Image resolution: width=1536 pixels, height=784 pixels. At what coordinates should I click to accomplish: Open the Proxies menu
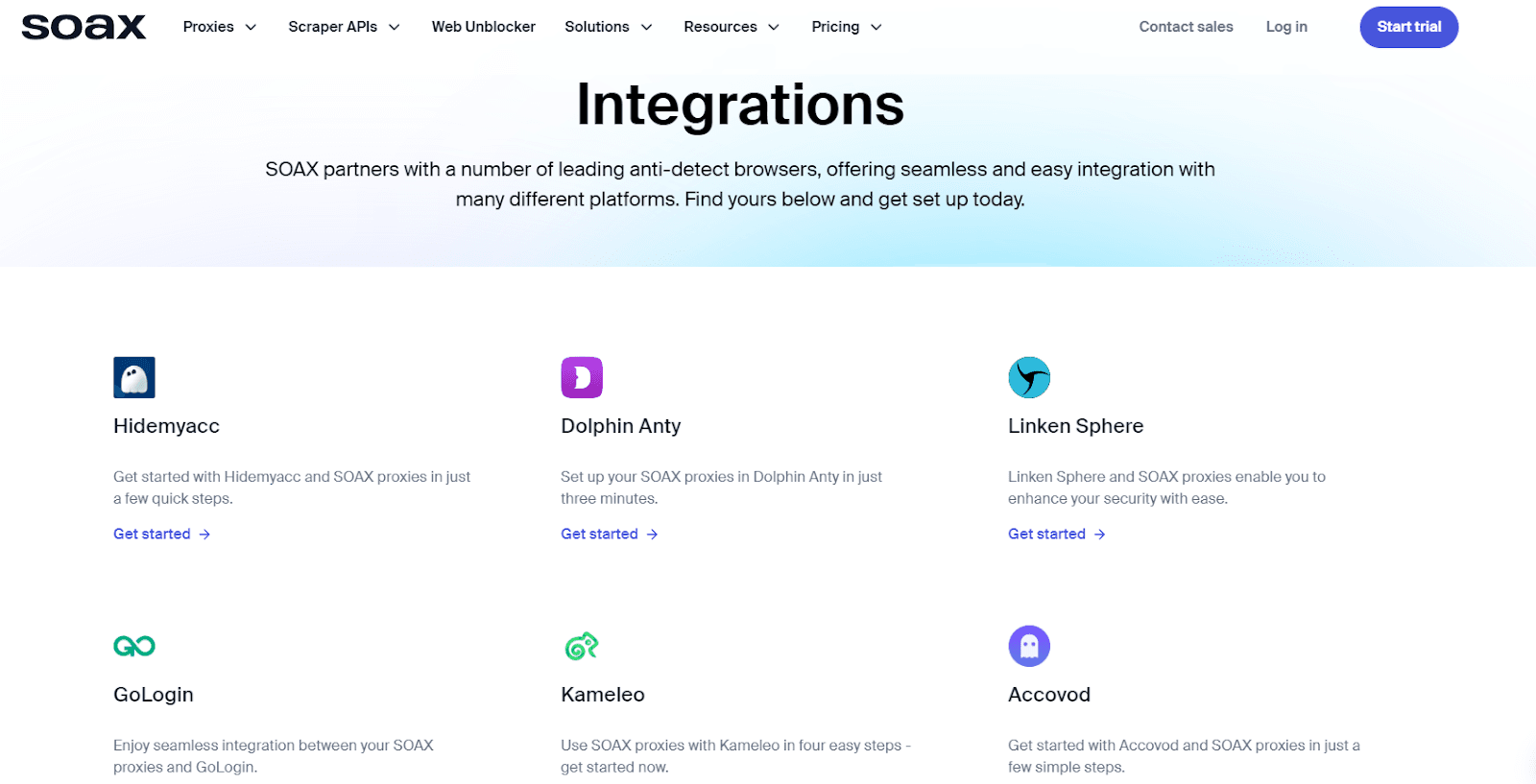point(208,27)
